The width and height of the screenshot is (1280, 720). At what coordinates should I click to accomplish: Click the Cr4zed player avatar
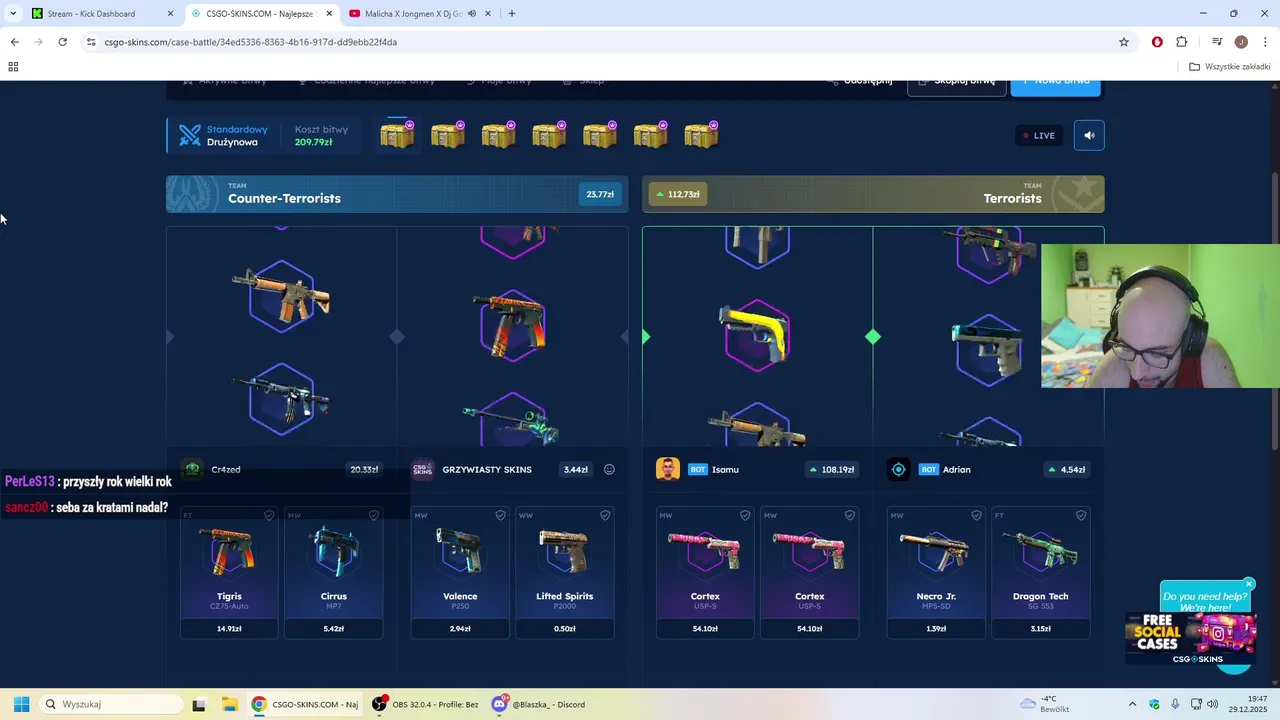(x=193, y=469)
